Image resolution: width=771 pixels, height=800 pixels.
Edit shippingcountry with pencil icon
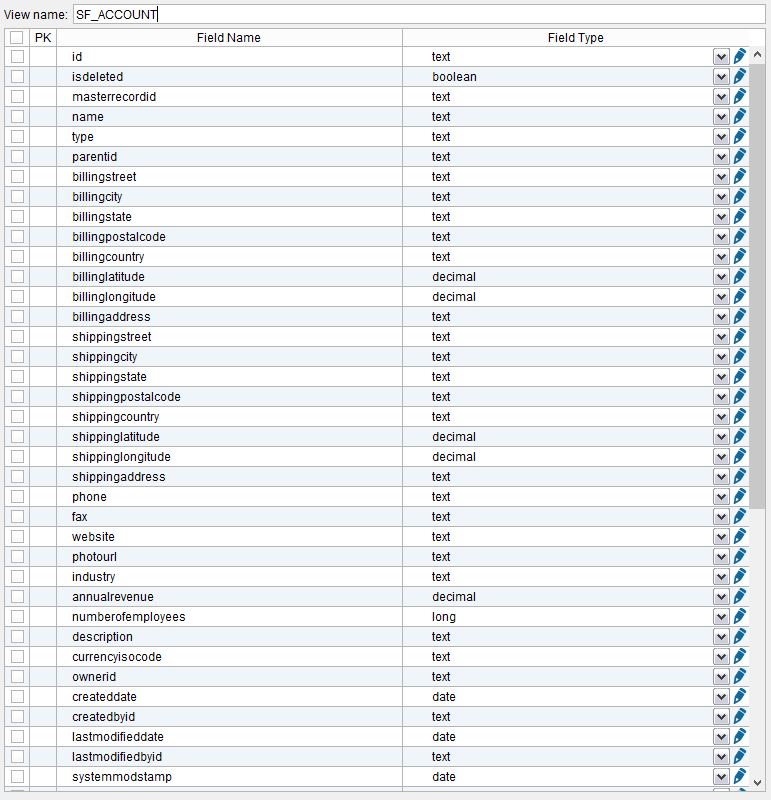pyautogui.click(x=739, y=416)
